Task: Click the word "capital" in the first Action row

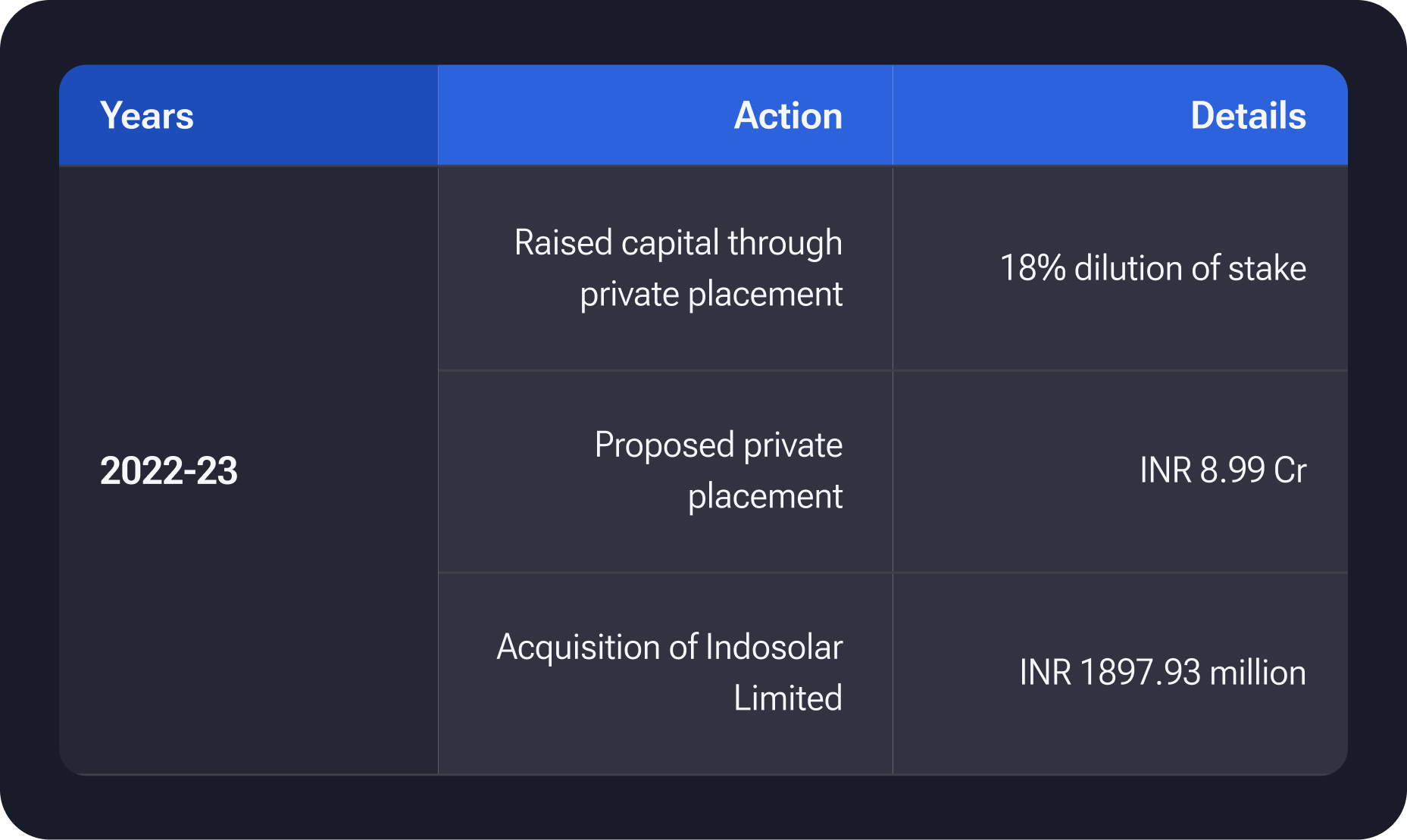Action: point(670,243)
